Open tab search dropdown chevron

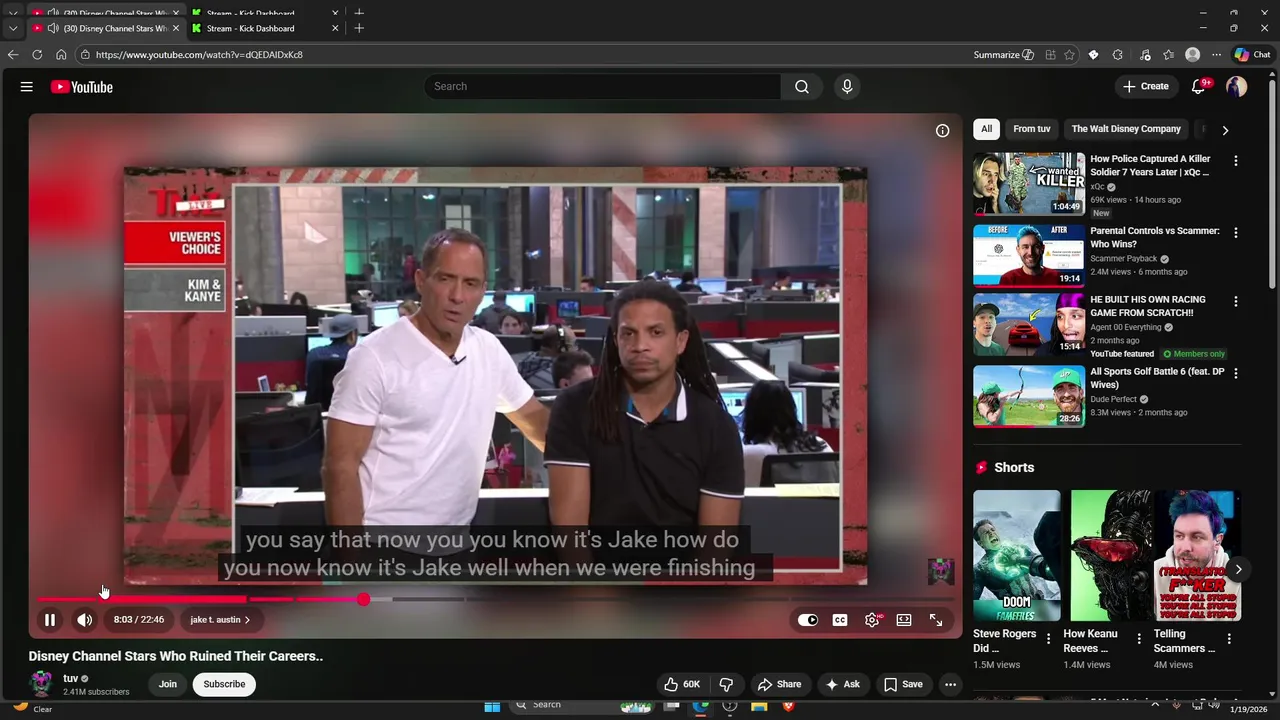pos(13,28)
